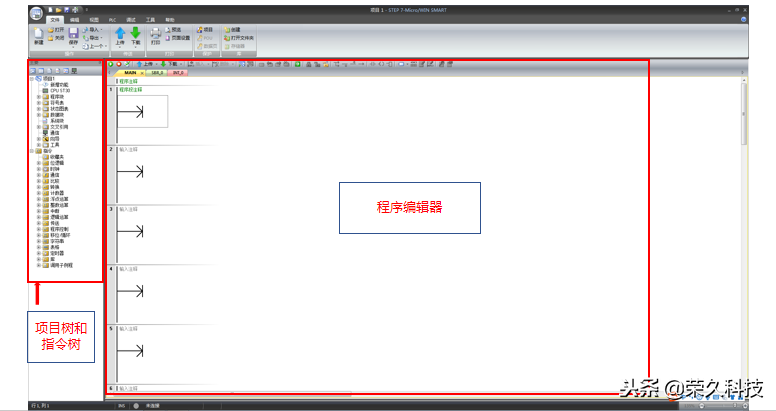Select the 视图 (View) ribbon tab

[x=94, y=20]
